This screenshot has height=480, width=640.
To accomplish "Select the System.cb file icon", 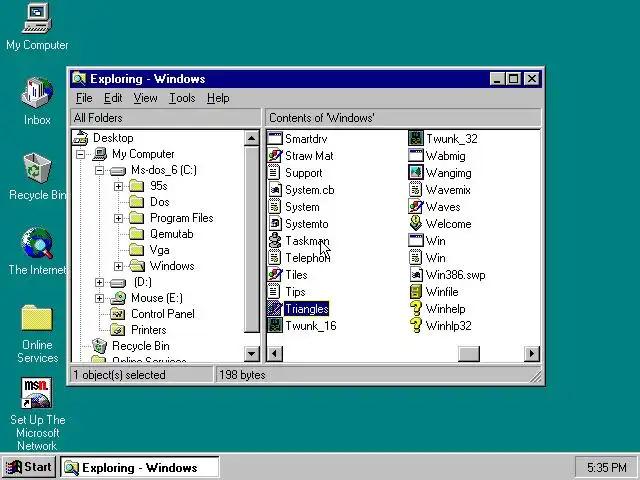I will [x=275, y=190].
